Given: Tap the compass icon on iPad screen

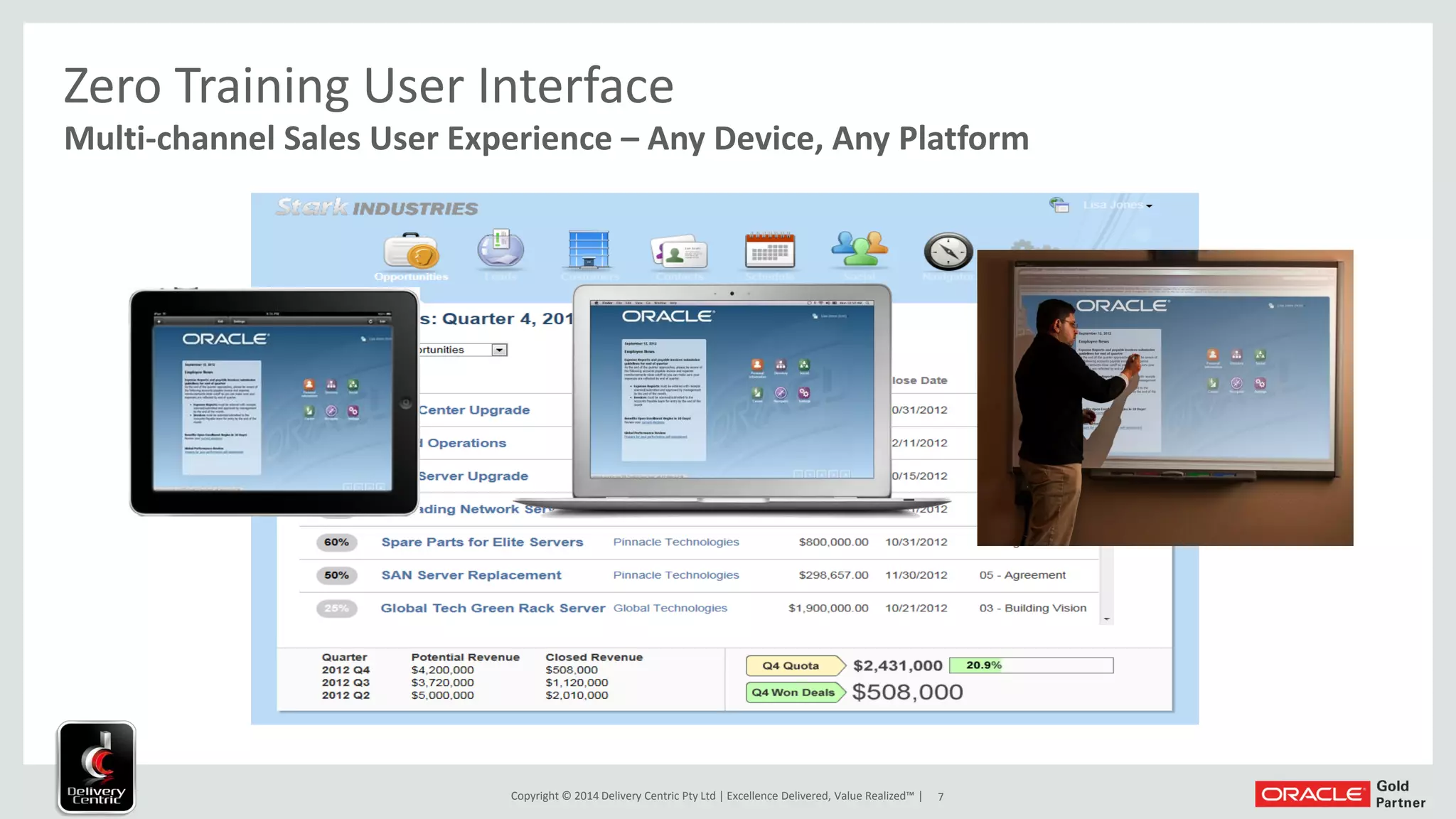Looking at the screenshot, I should pyautogui.click(x=331, y=411).
